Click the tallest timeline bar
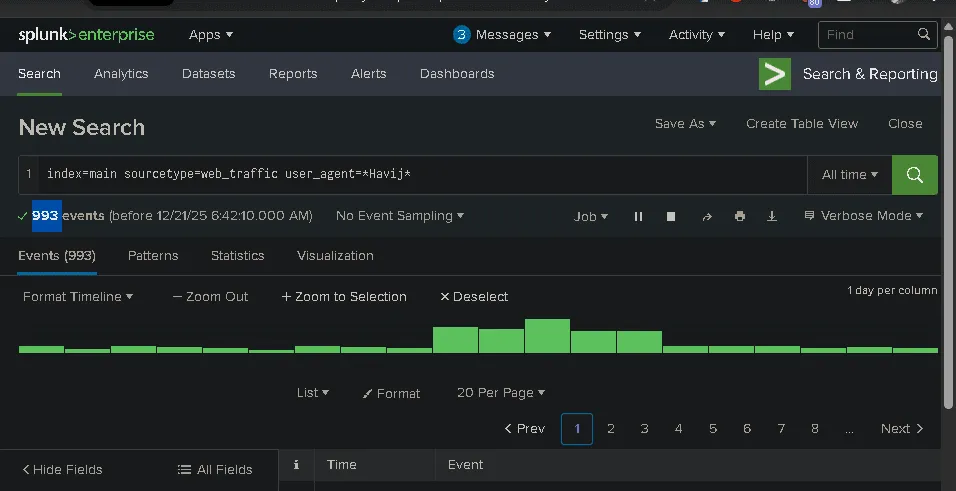956x491 pixels. pos(547,336)
